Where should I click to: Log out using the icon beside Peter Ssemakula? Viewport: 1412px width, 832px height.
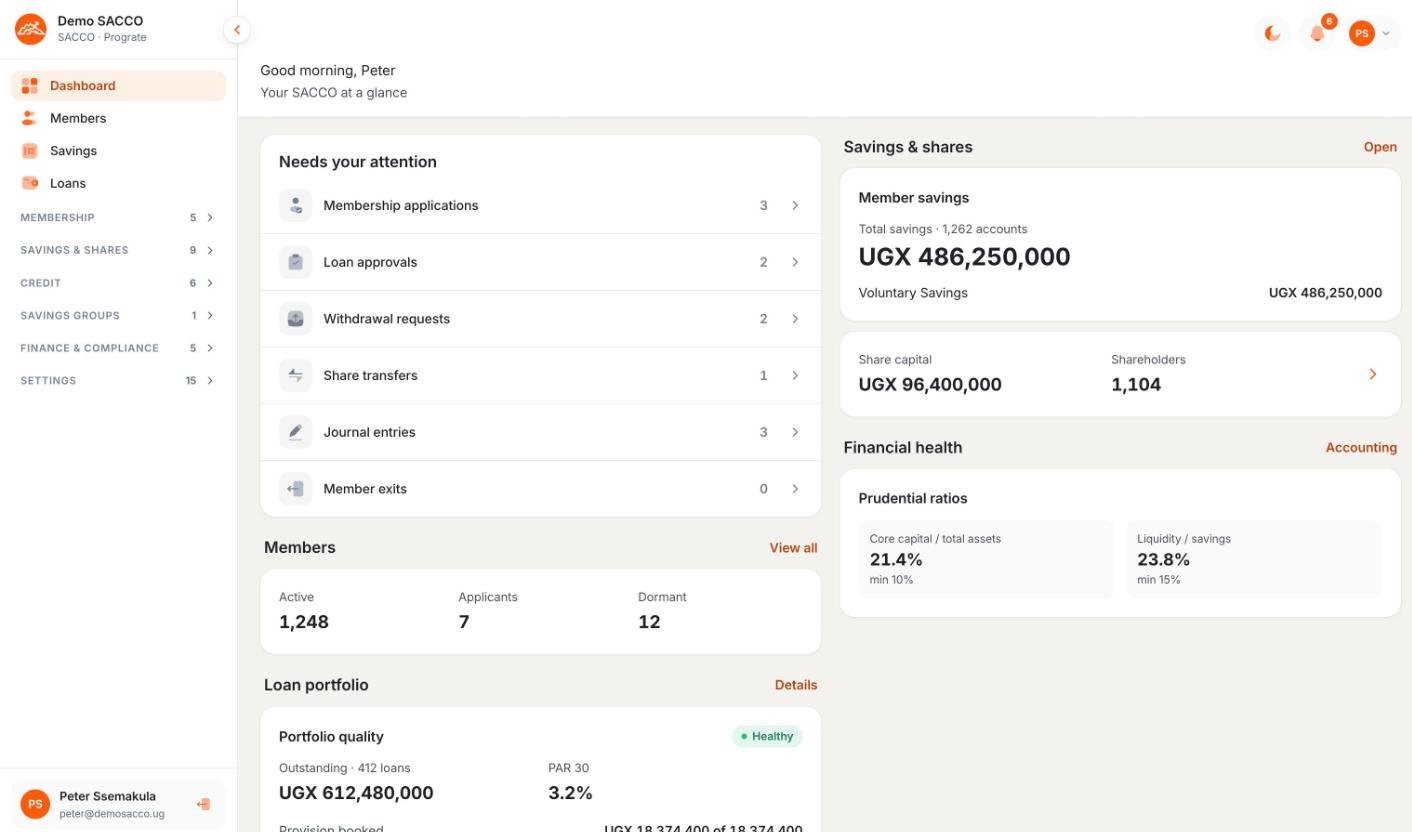coord(204,804)
